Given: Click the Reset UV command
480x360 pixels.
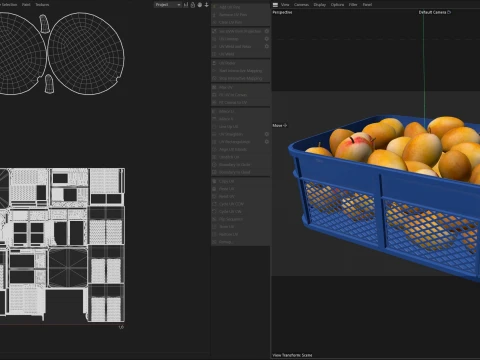Looking at the screenshot, I should point(241,196).
